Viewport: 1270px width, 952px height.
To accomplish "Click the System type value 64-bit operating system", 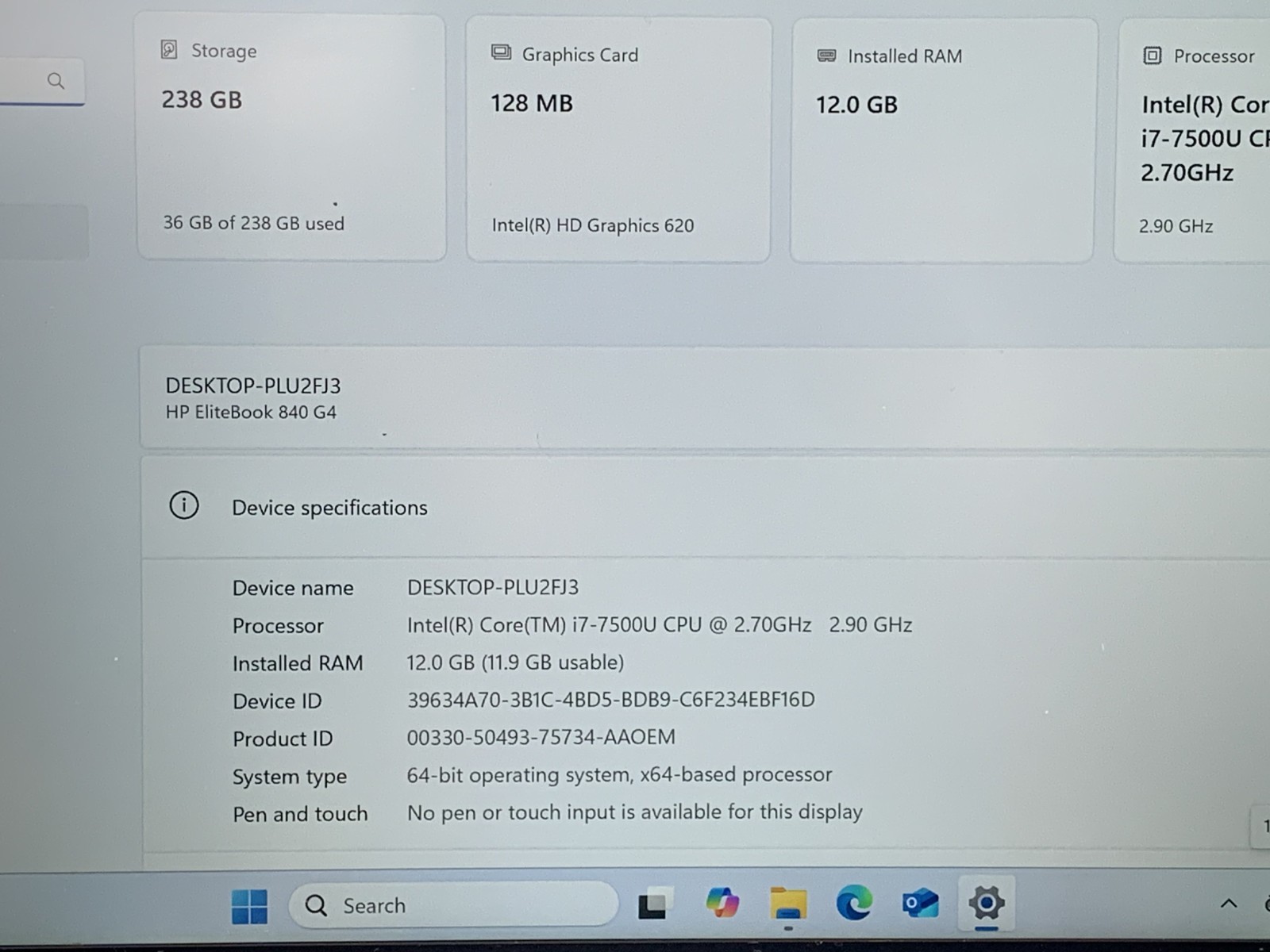I will [619, 774].
